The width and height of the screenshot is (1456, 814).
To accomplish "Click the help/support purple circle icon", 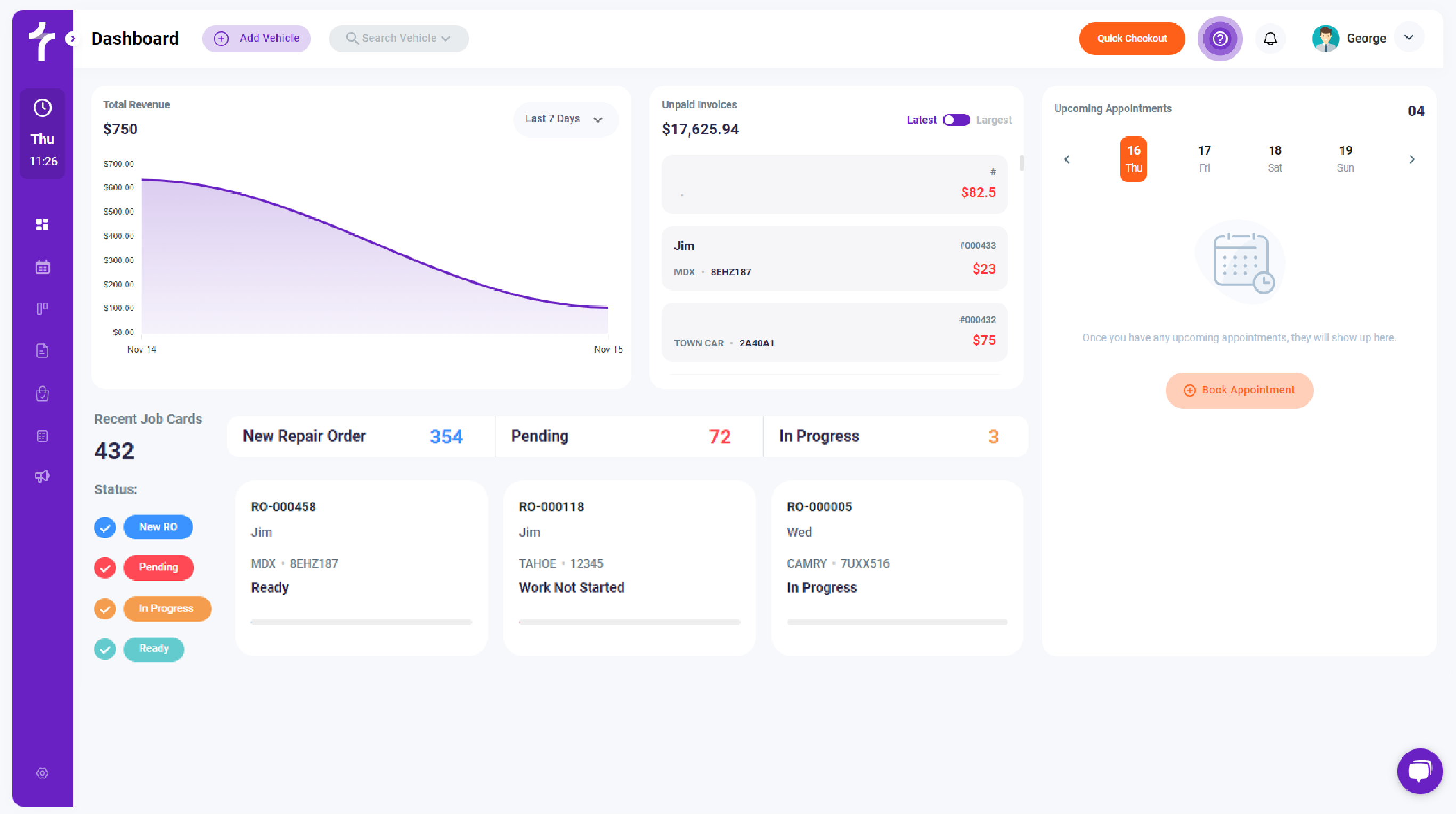I will (1220, 38).
